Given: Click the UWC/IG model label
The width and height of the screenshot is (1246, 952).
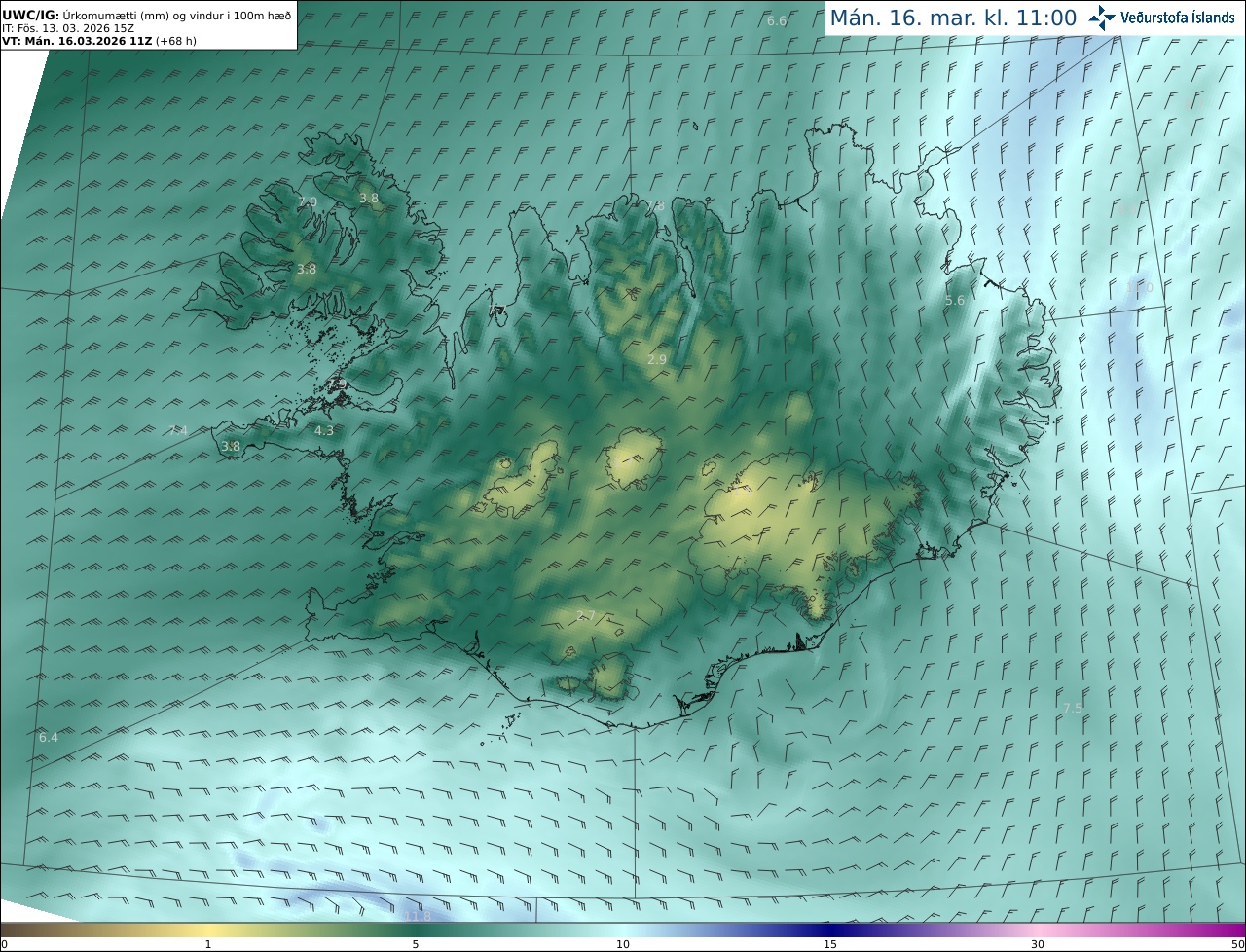Looking at the screenshot, I should point(30,17).
